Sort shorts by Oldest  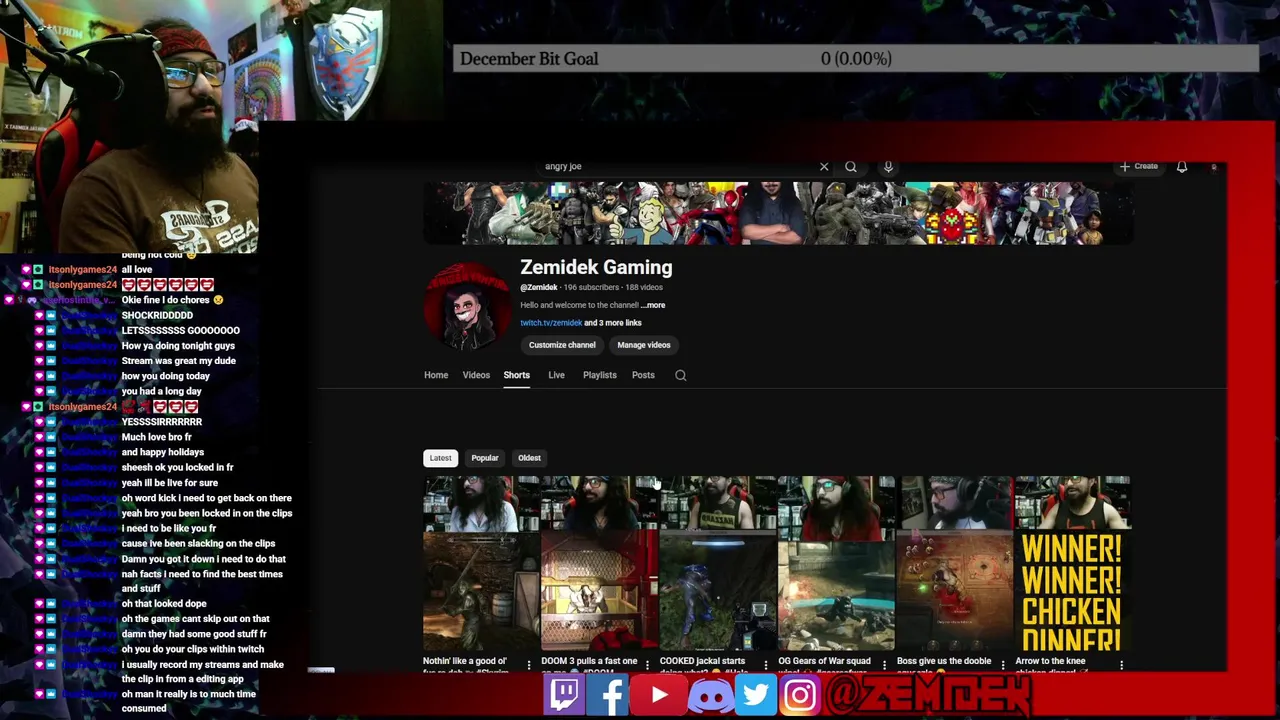coord(529,458)
